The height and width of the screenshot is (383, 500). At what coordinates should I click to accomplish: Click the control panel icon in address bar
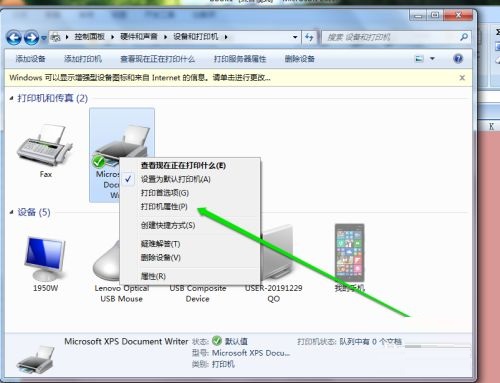56,37
